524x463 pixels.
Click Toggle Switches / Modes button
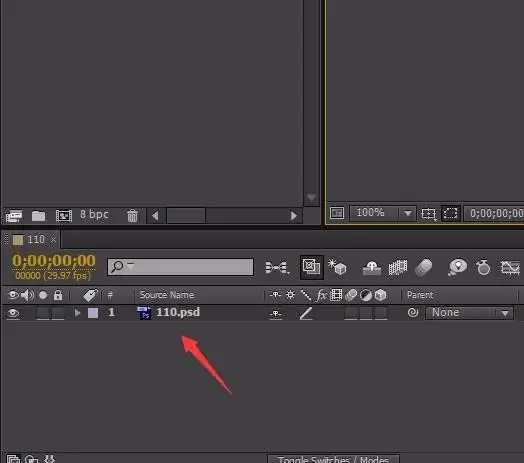[333, 459]
